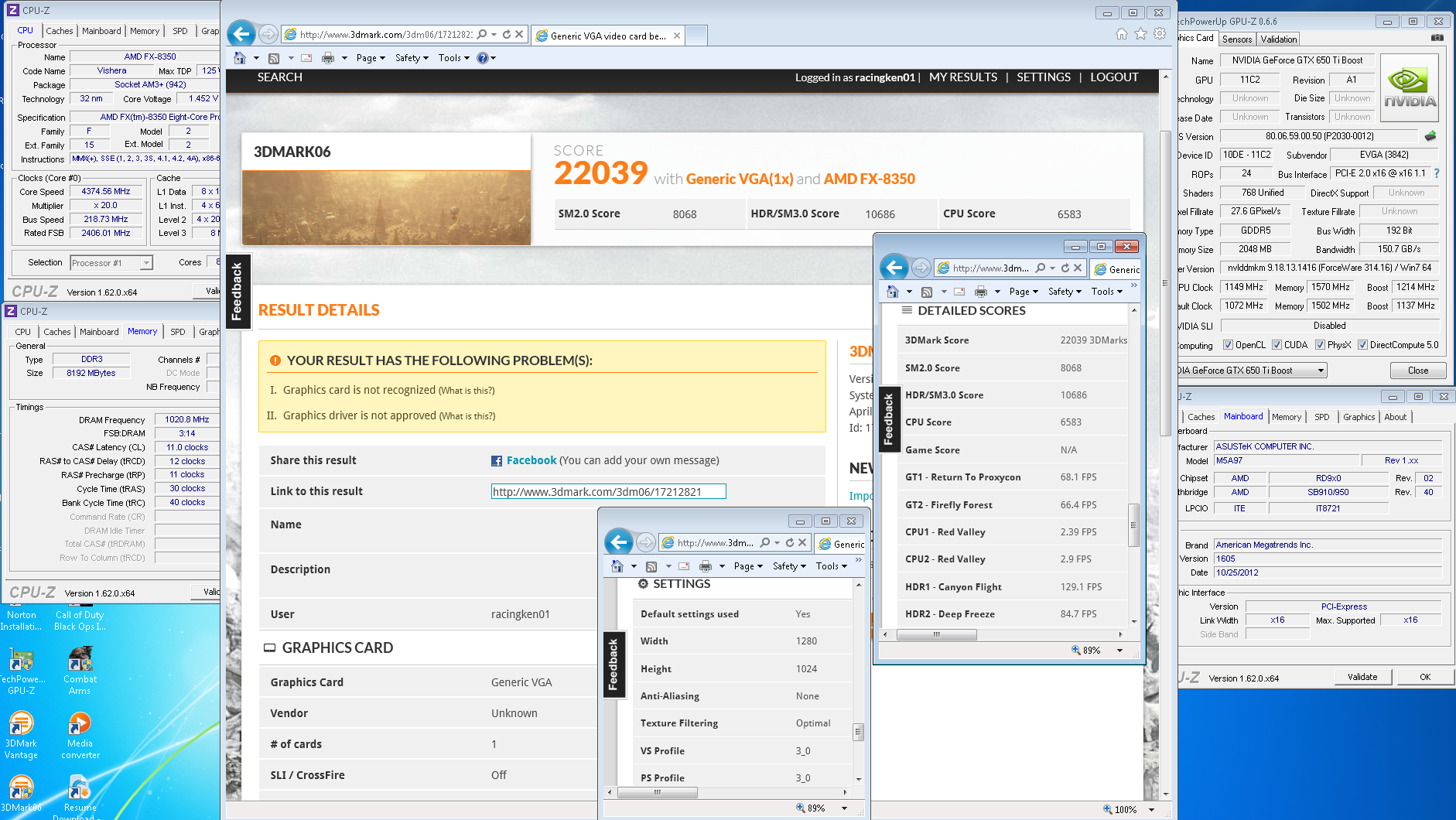The width and height of the screenshot is (1456, 820).
Task: Click OK button in CPU-Z Mainboard window
Action: pos(1425,677)
